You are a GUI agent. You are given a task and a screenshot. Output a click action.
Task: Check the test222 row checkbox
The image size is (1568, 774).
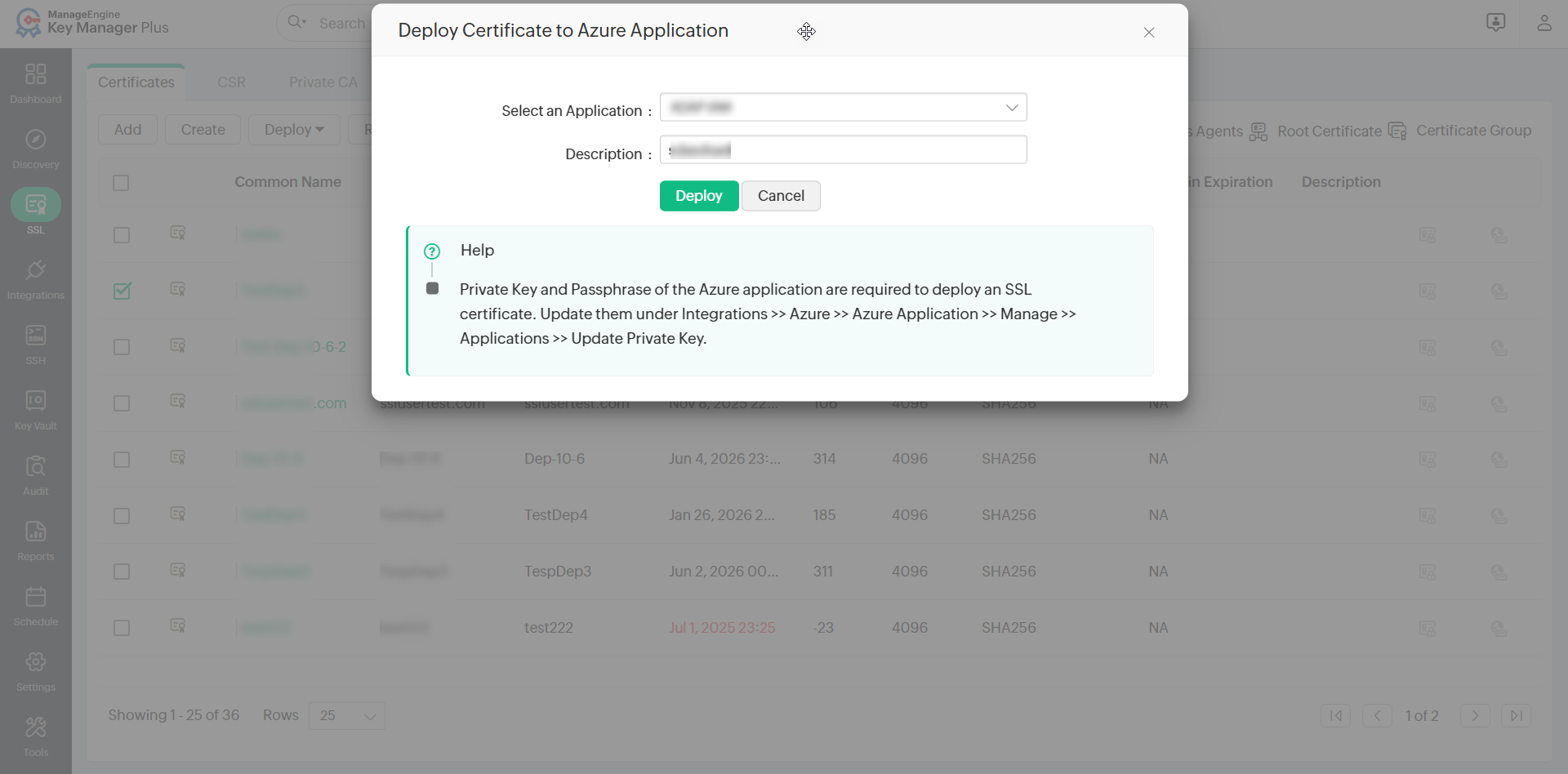[122, 628]
